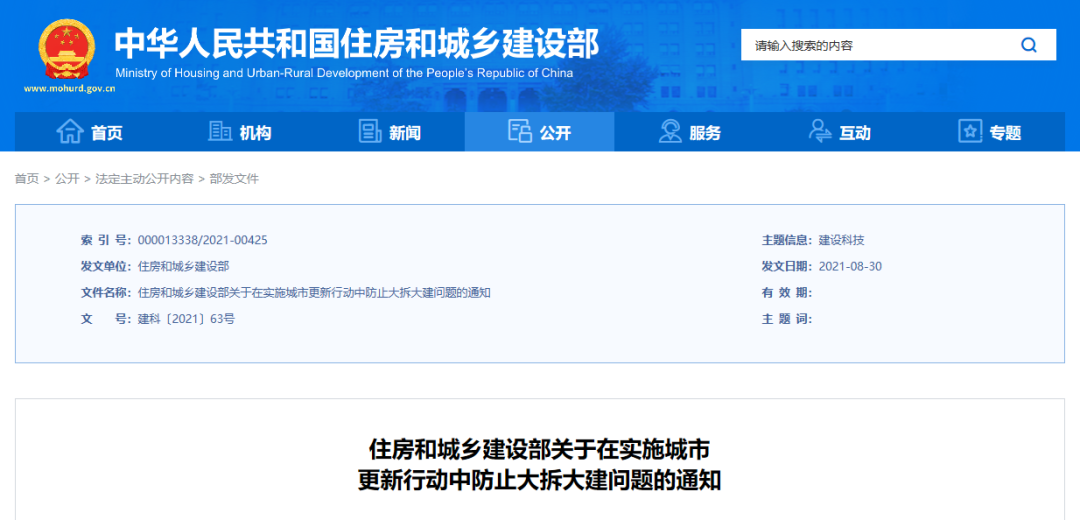Select the 公开 navigation tab
Viewport: 1080px width, 520px height.
pos(539,132)
